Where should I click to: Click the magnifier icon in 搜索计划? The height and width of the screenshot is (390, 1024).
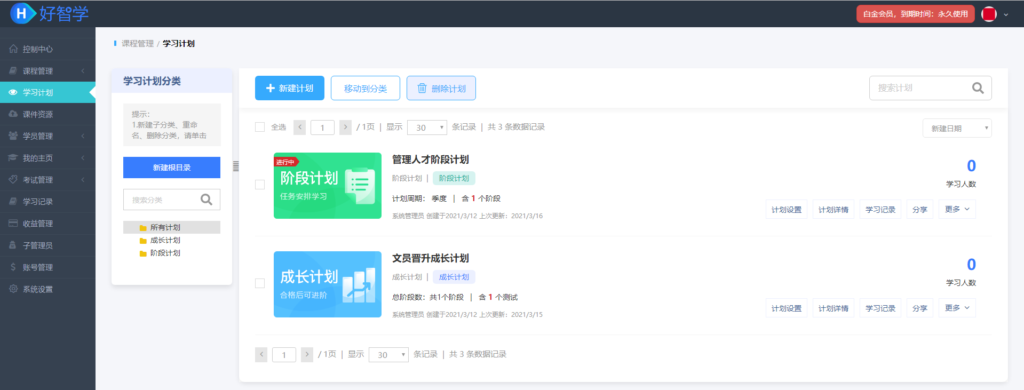coord(978,88)
